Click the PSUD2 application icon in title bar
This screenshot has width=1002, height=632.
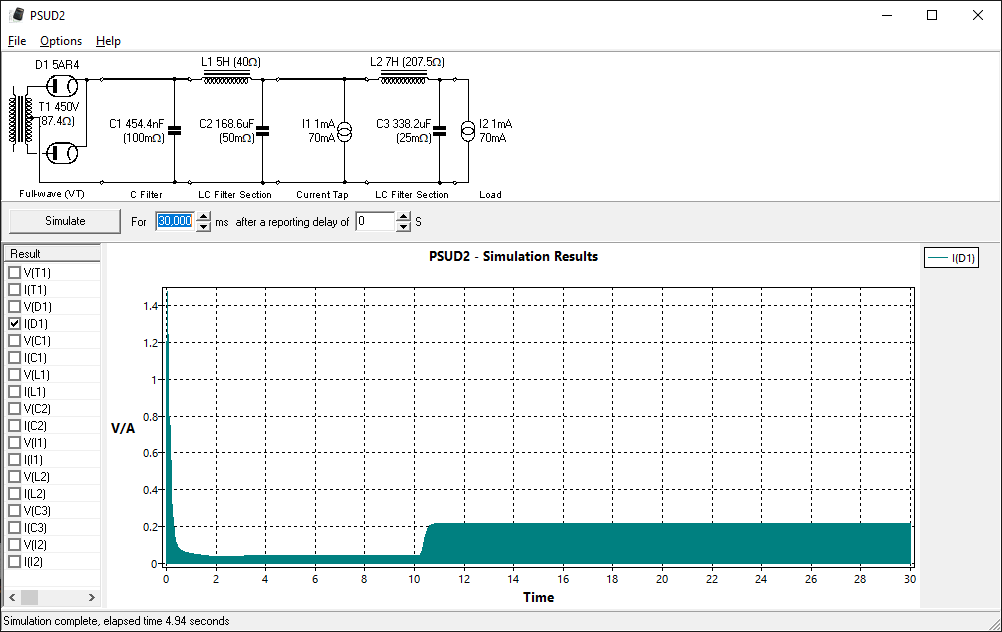click(x=17, y=15)
